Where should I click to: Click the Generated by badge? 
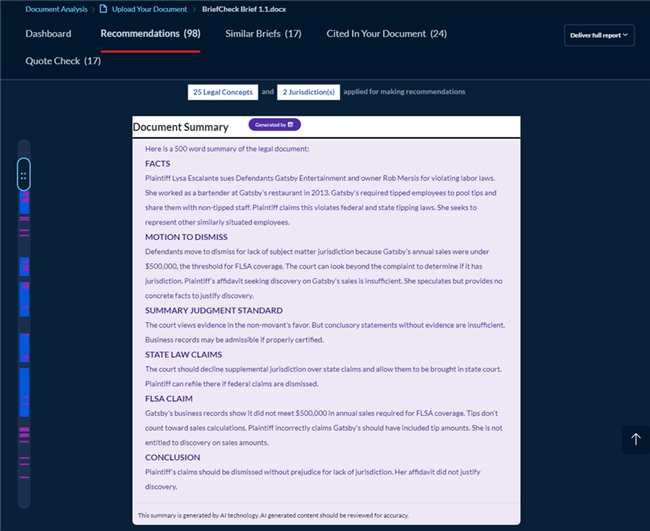pyautogui.click(x=274, y=124)
